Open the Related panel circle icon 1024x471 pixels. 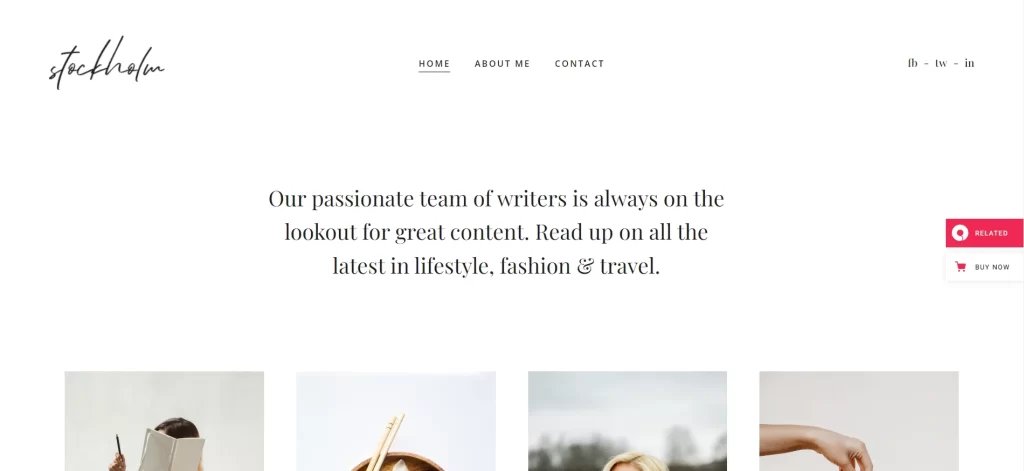click(959, 233)
